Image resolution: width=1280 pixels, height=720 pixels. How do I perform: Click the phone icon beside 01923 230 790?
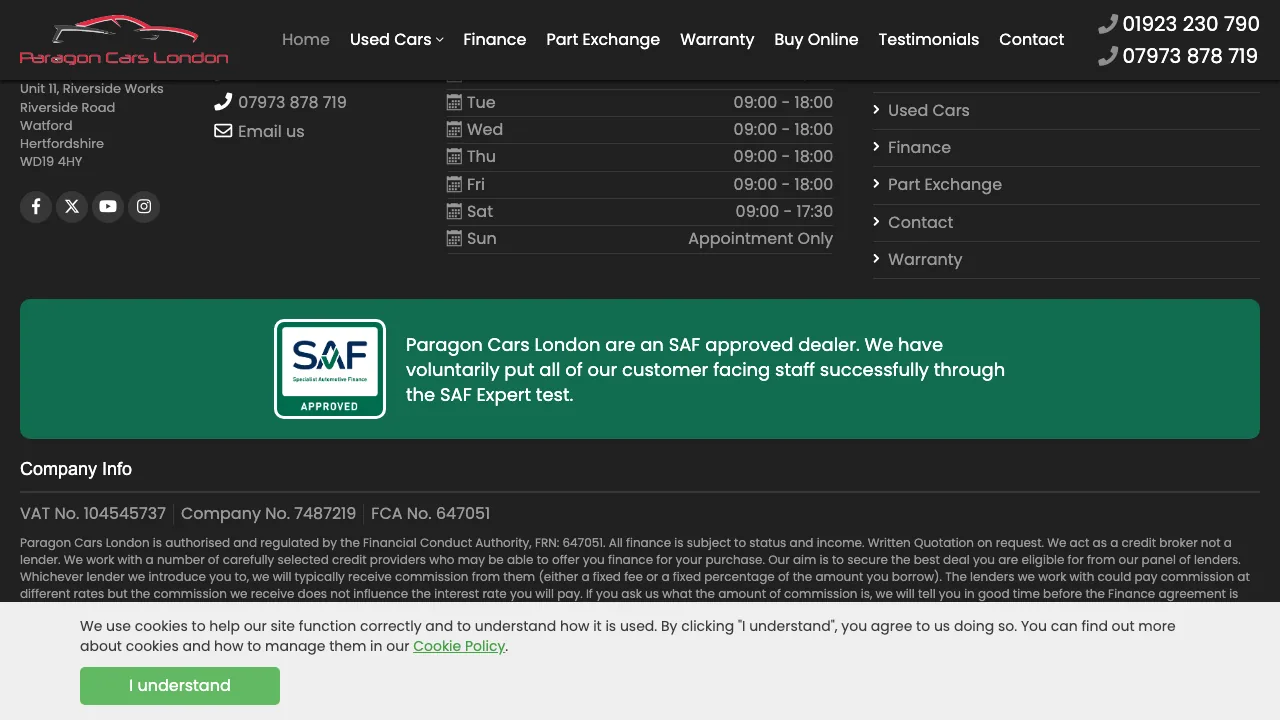(x=1108, y=23)
